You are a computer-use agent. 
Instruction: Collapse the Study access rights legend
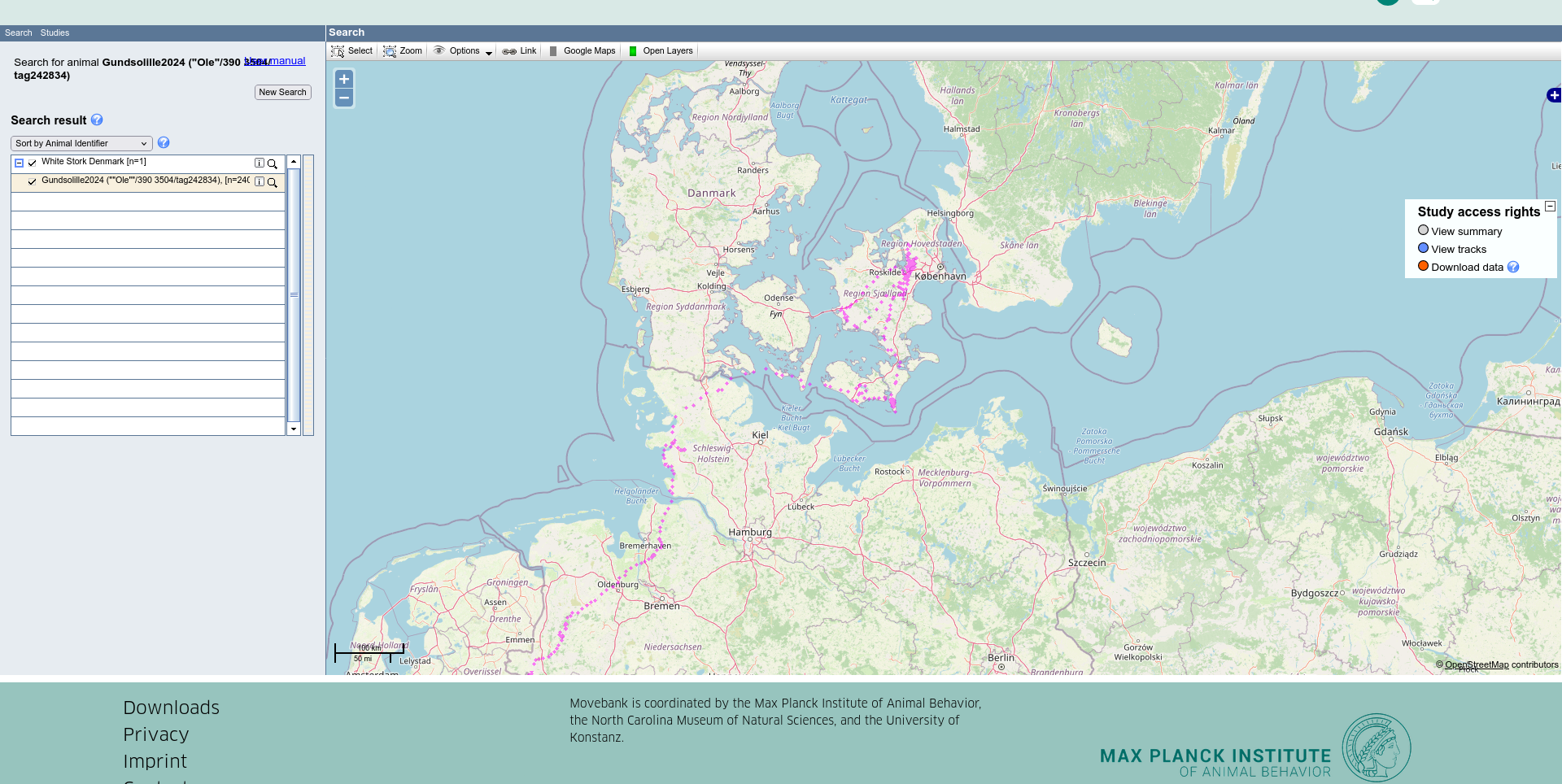click(1550, 207)
